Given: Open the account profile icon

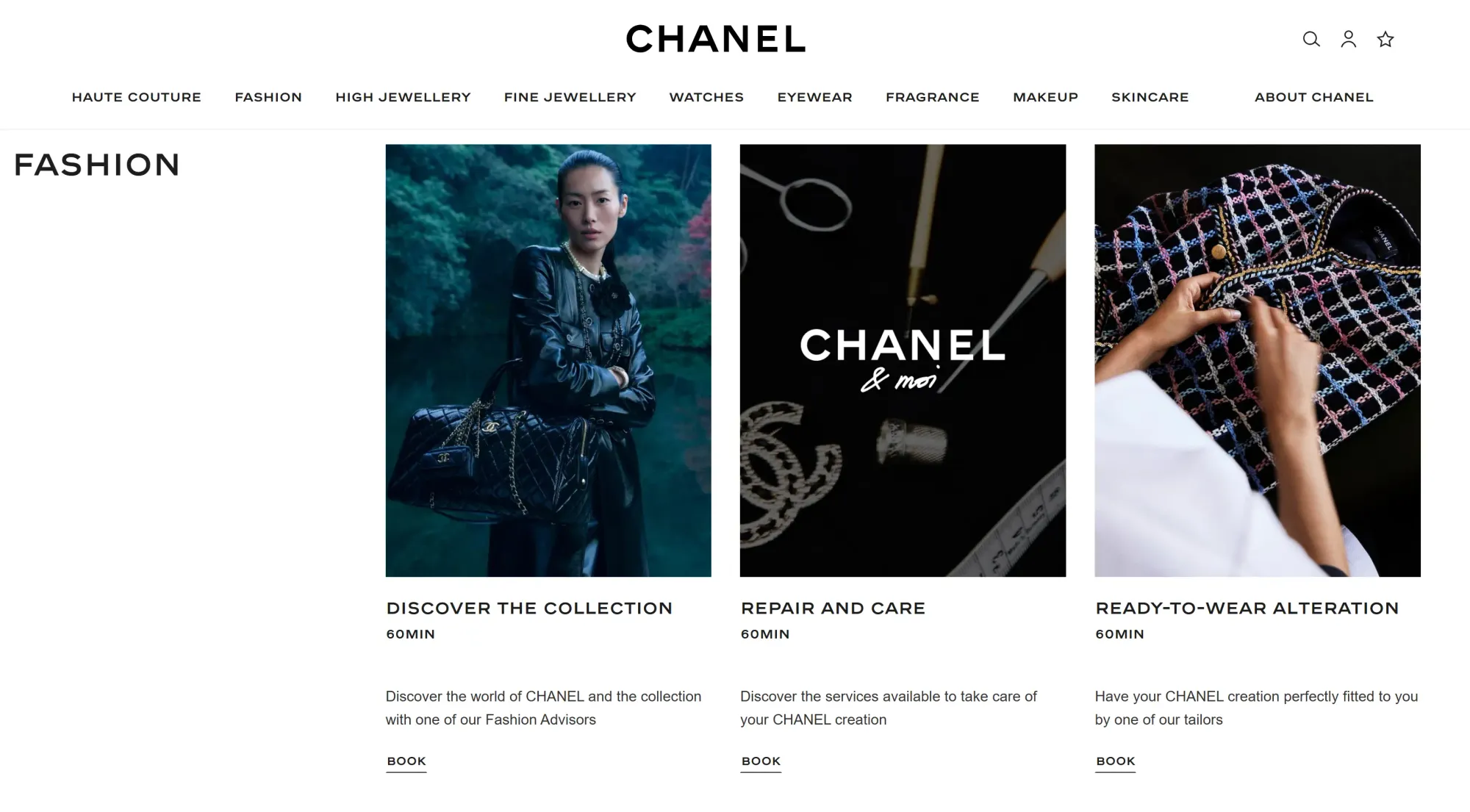Looking at the screenshot, I should (x=1348, y=39).
